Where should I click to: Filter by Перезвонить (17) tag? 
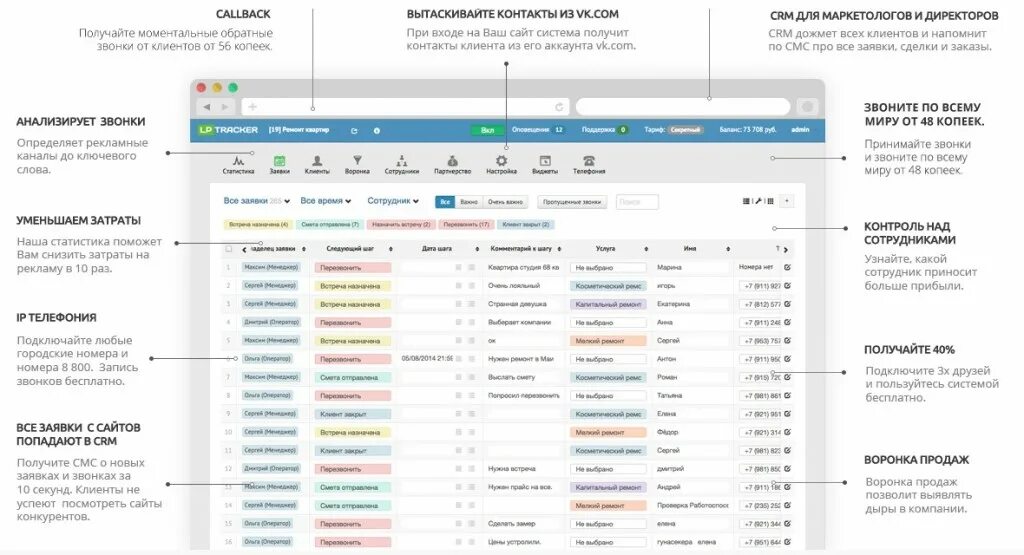pyautogui.click(x=466, y=225)
